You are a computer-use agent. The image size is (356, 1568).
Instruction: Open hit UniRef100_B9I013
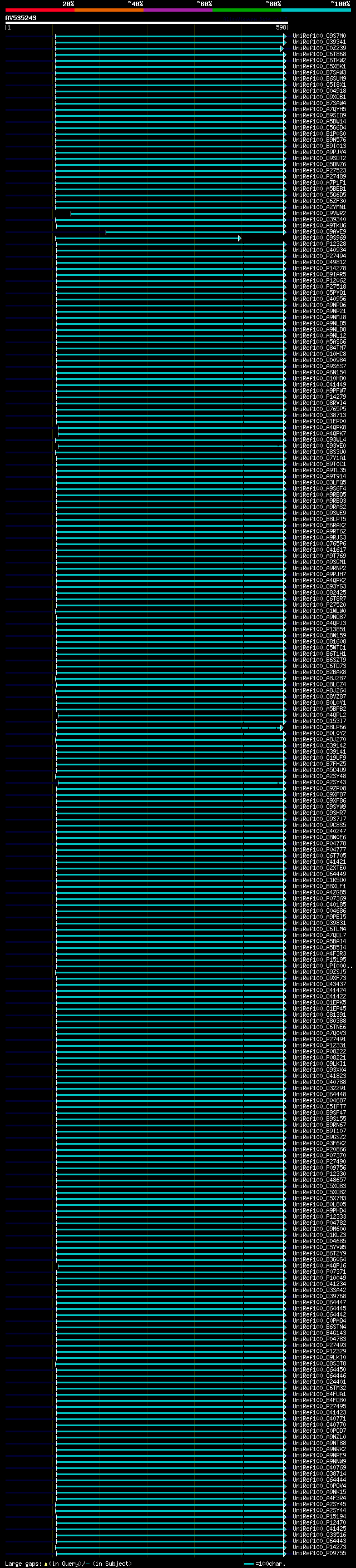[x=319, y=146]
